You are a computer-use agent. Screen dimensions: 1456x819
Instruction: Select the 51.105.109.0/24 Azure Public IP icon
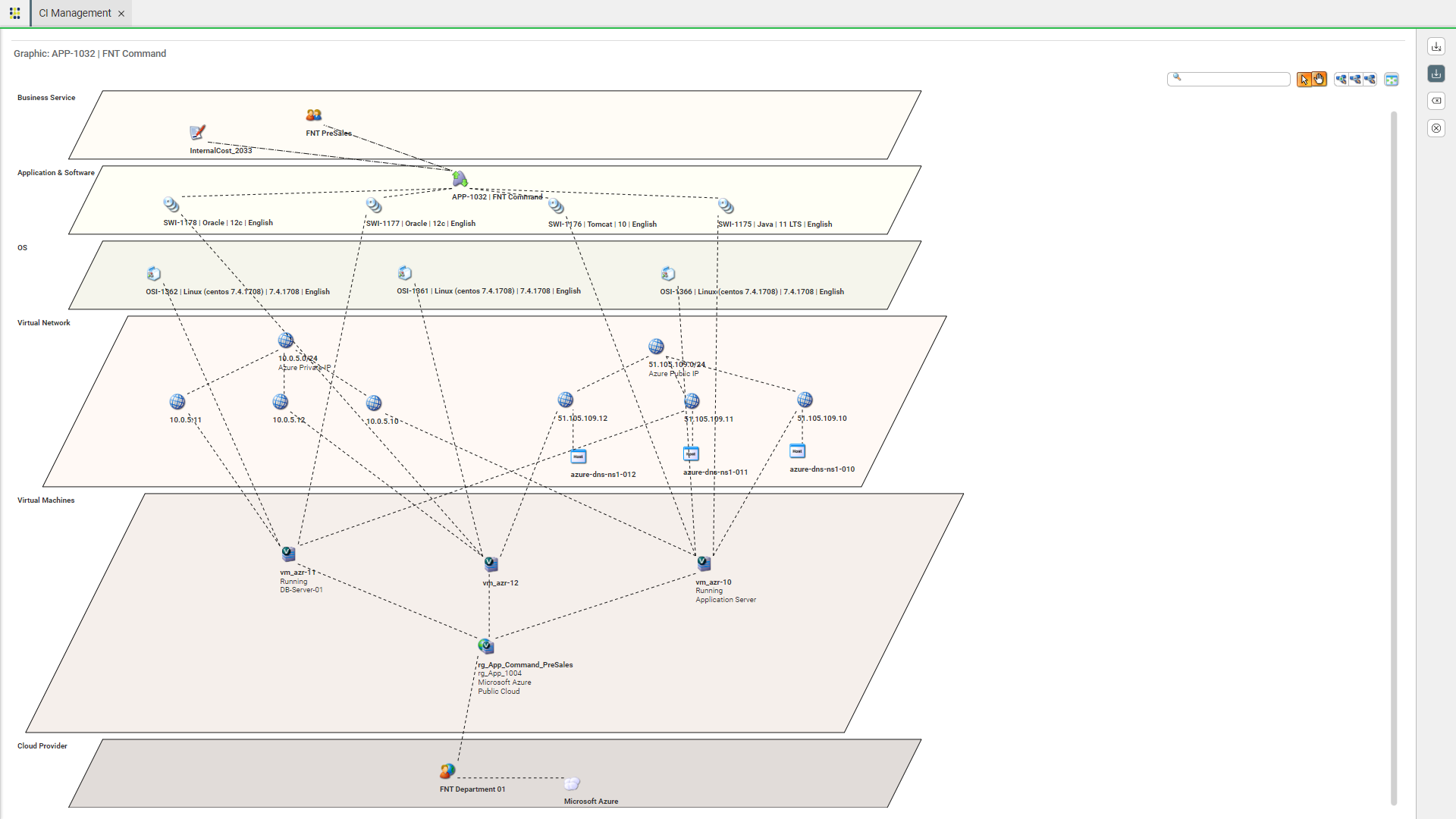(657, 347)
